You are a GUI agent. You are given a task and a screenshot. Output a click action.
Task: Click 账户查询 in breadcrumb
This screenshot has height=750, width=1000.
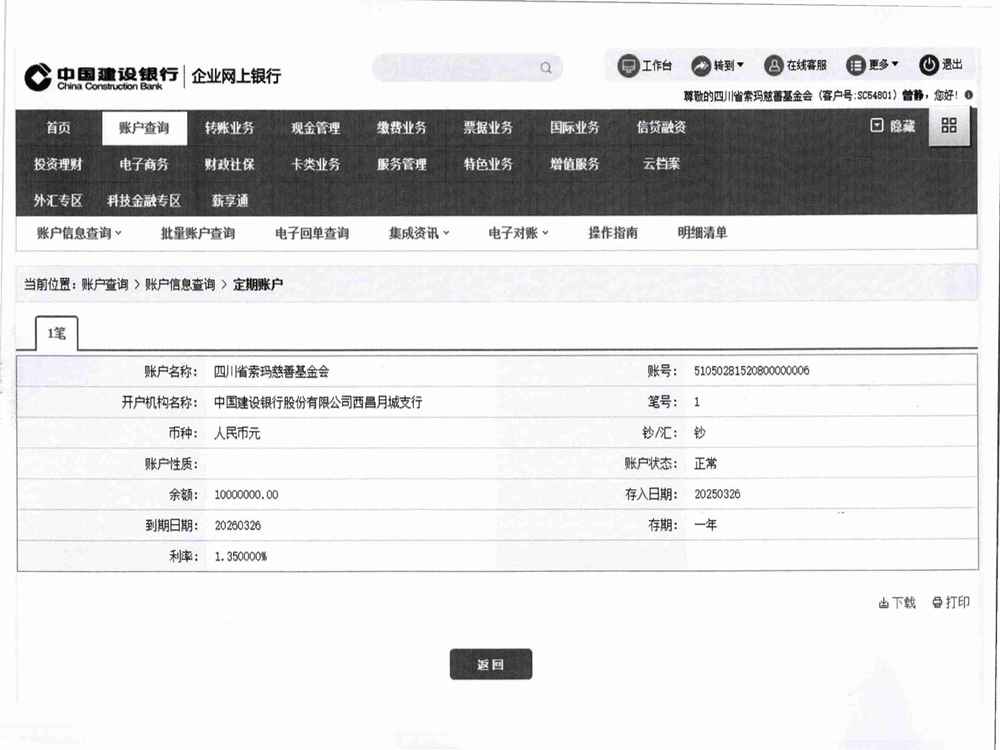tap(105, 284)
